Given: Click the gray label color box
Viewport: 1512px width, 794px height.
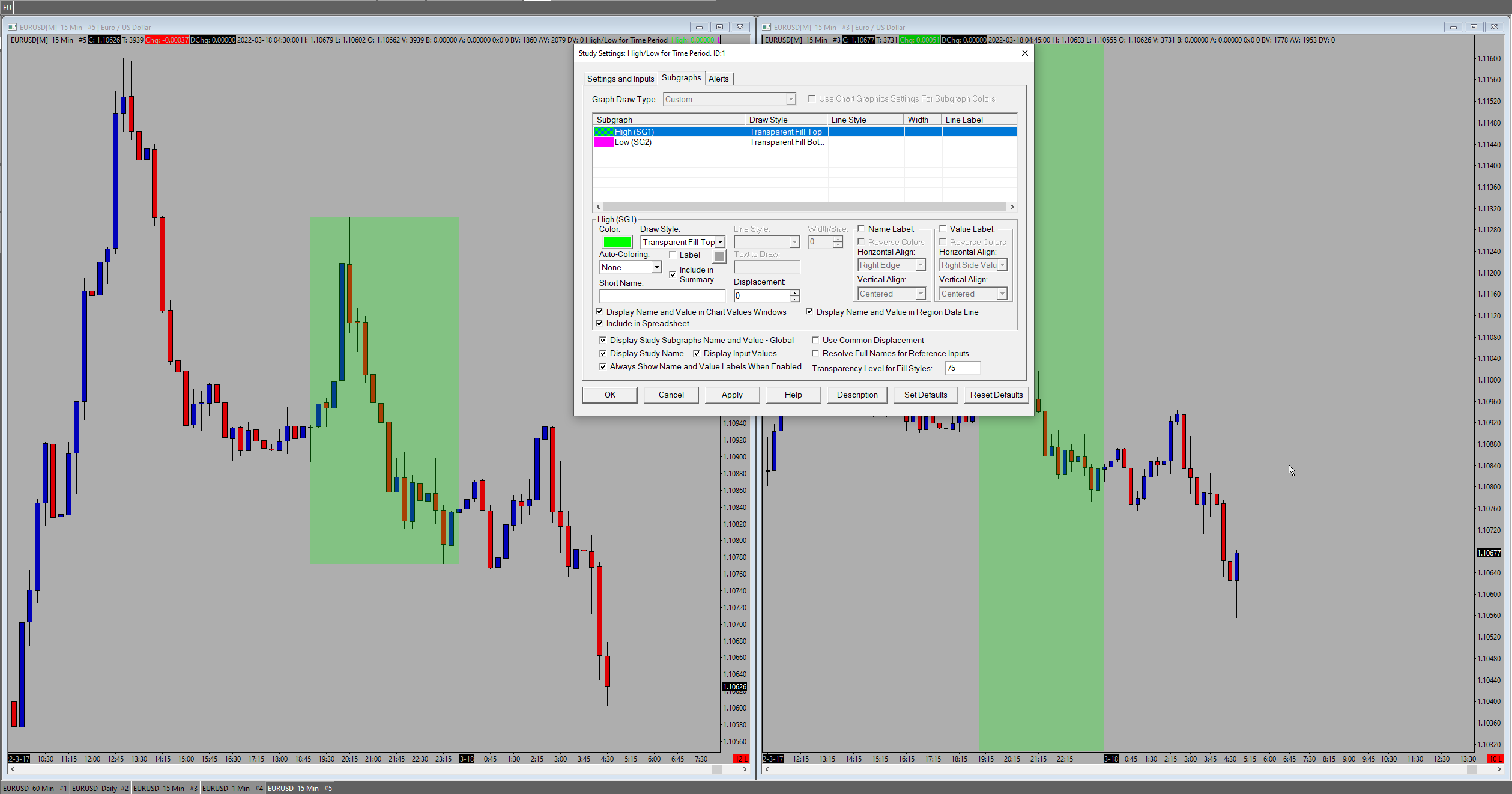Looking at the screenshot, I should click(x=719, y=256).
